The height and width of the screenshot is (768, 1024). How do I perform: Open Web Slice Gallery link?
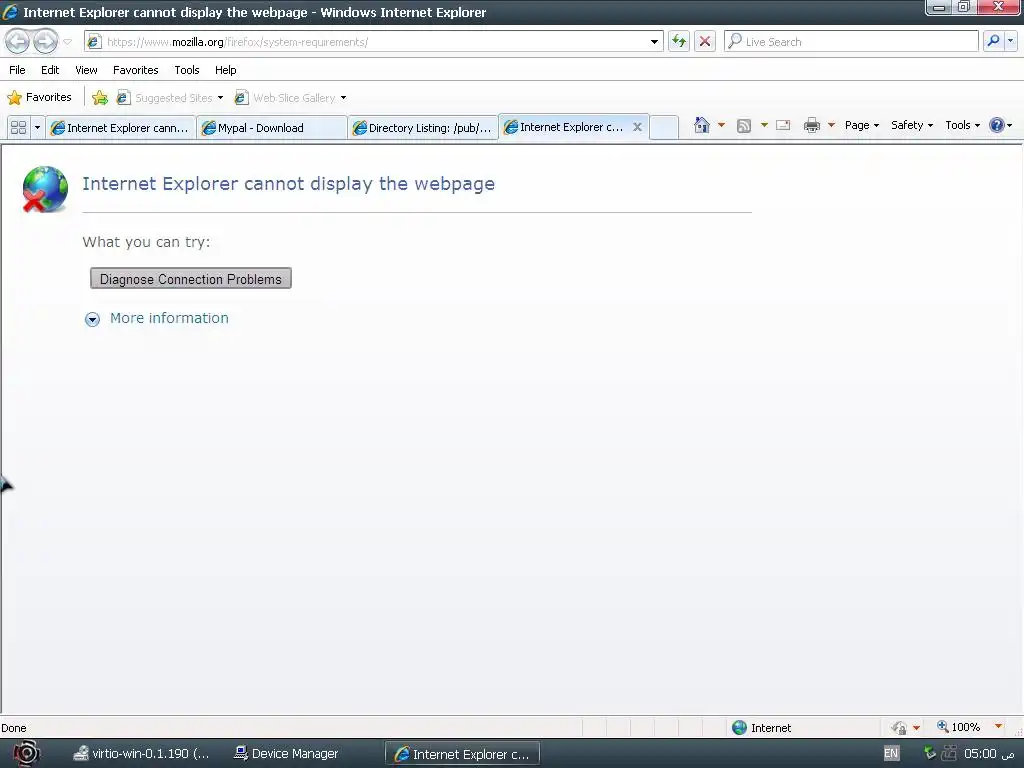coord(285,98)
